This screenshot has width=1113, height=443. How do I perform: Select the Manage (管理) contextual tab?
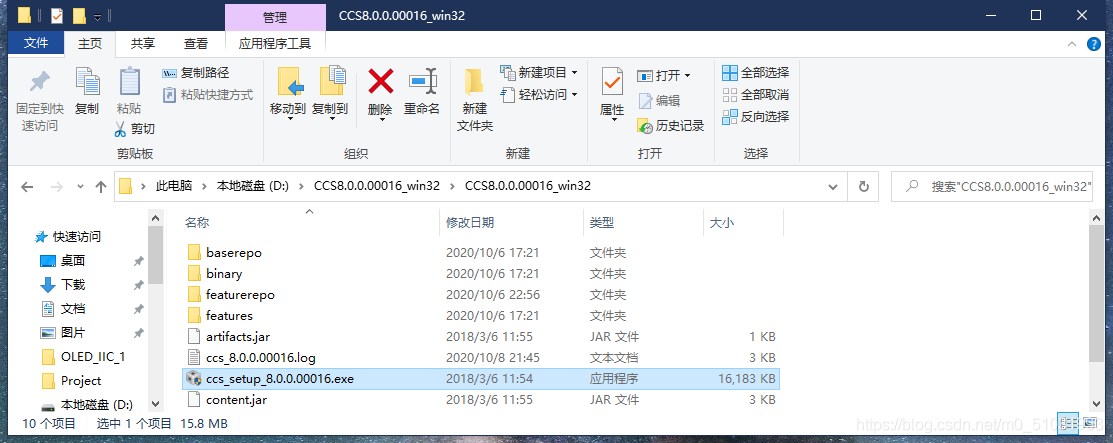275,16
